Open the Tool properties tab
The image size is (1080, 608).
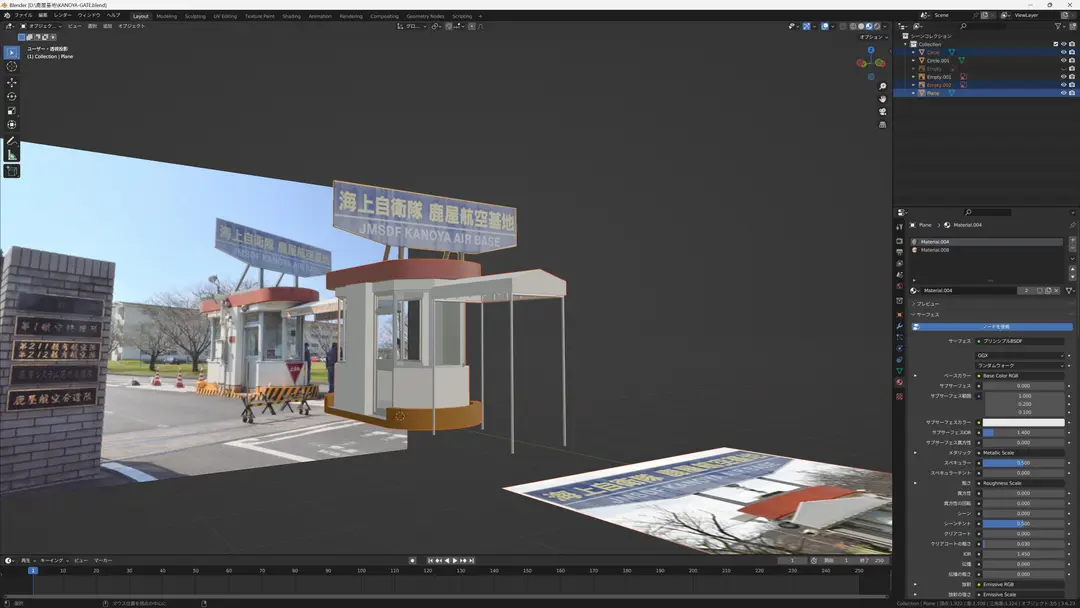(x=900, y=226)
